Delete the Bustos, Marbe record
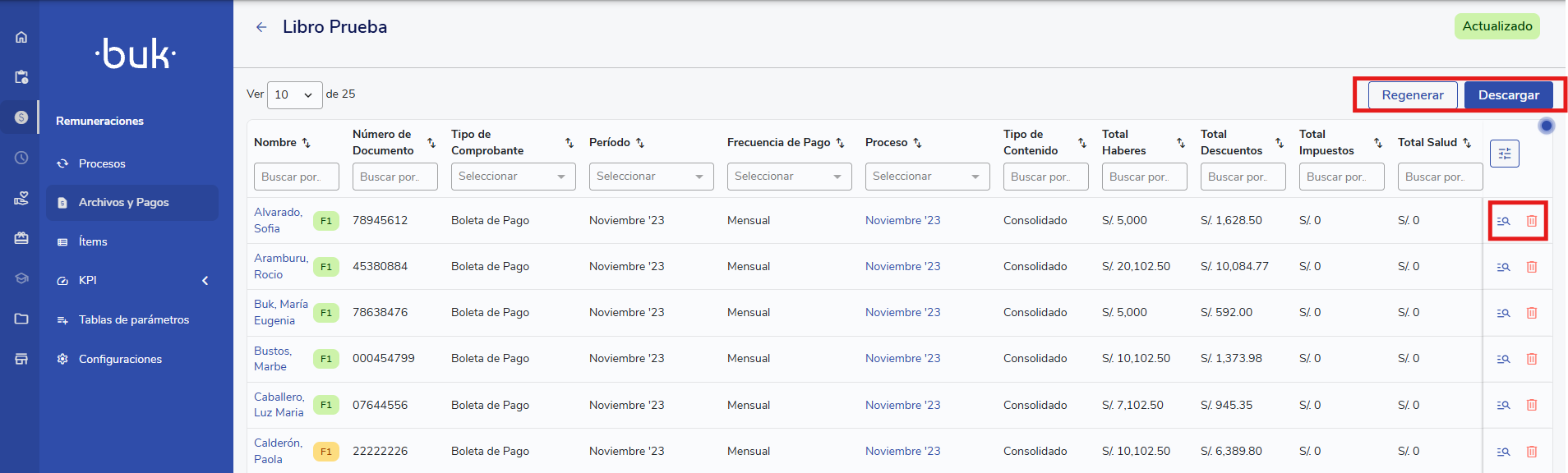Image resolution: width=1568 pixels, height=473 pixels. coord(1532,359)
